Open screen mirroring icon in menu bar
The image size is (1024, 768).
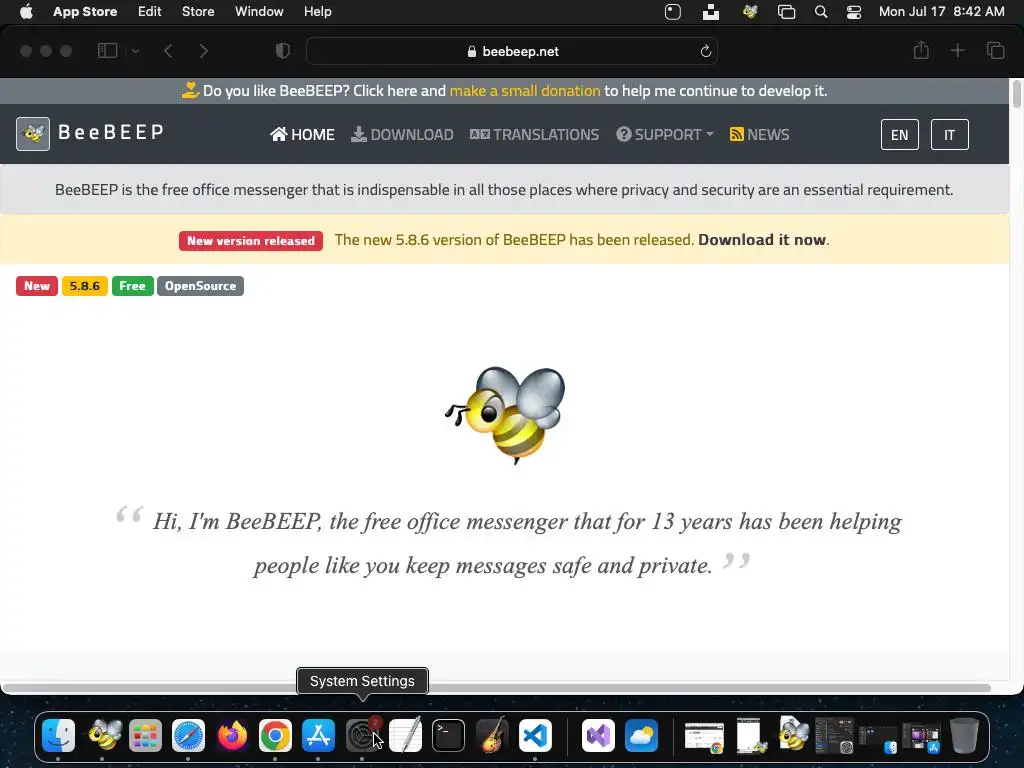click(x=786, y=12)
